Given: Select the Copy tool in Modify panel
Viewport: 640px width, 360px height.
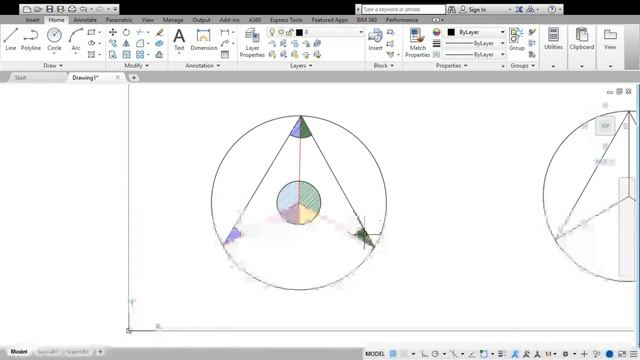Looking at the screenshot, I should [113, 43].
